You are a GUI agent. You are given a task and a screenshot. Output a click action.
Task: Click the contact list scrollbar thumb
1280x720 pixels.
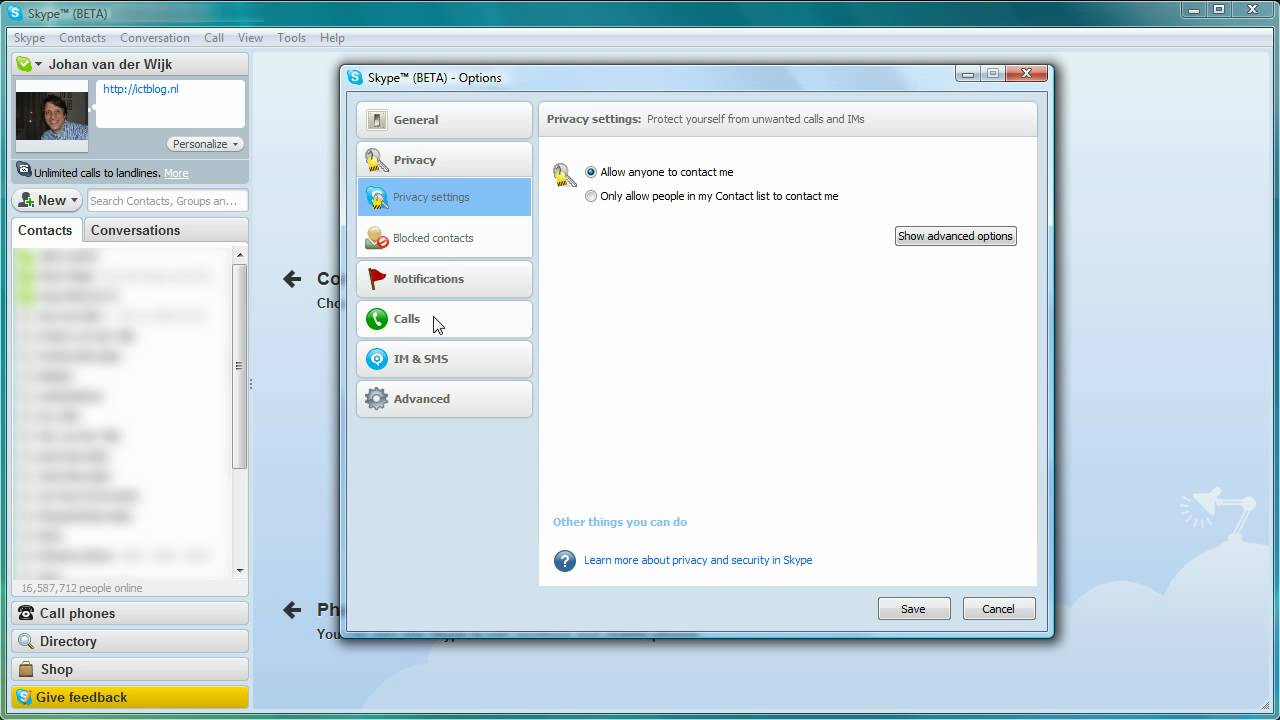[239, 366]
